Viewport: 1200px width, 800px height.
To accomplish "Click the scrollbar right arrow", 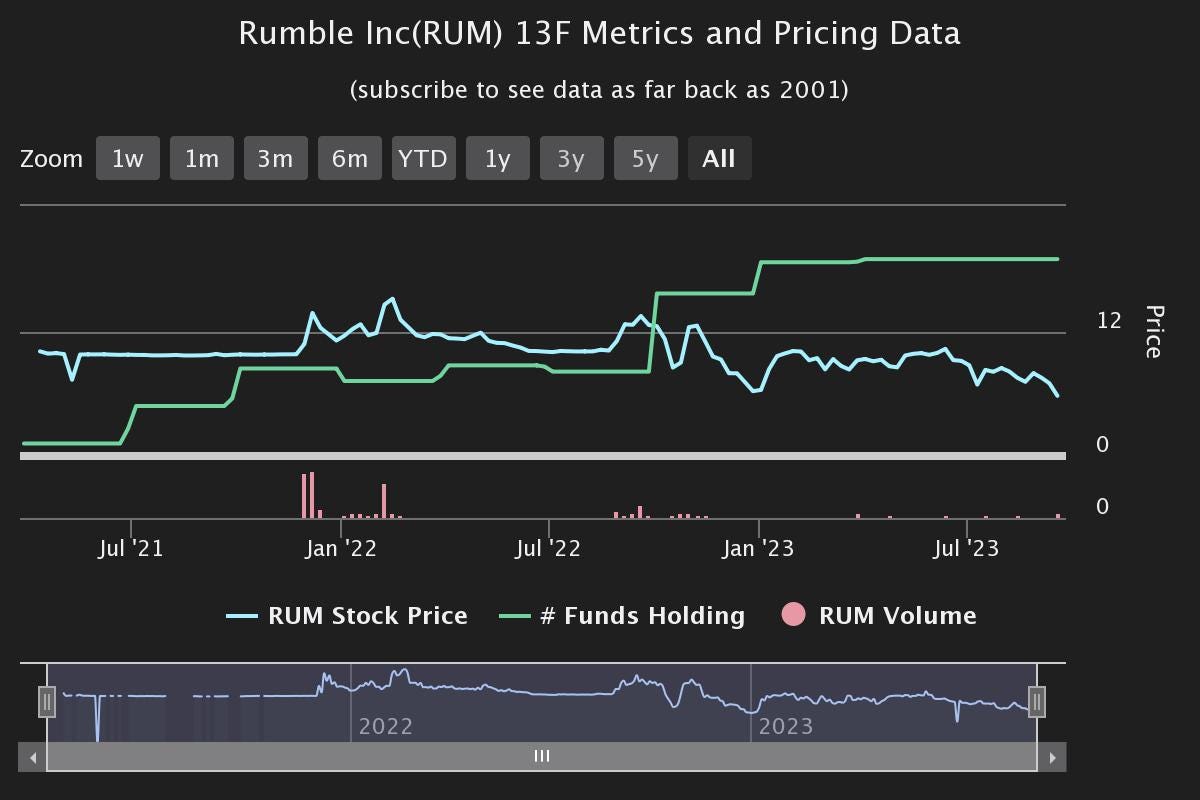I will tap(1052, 757).
